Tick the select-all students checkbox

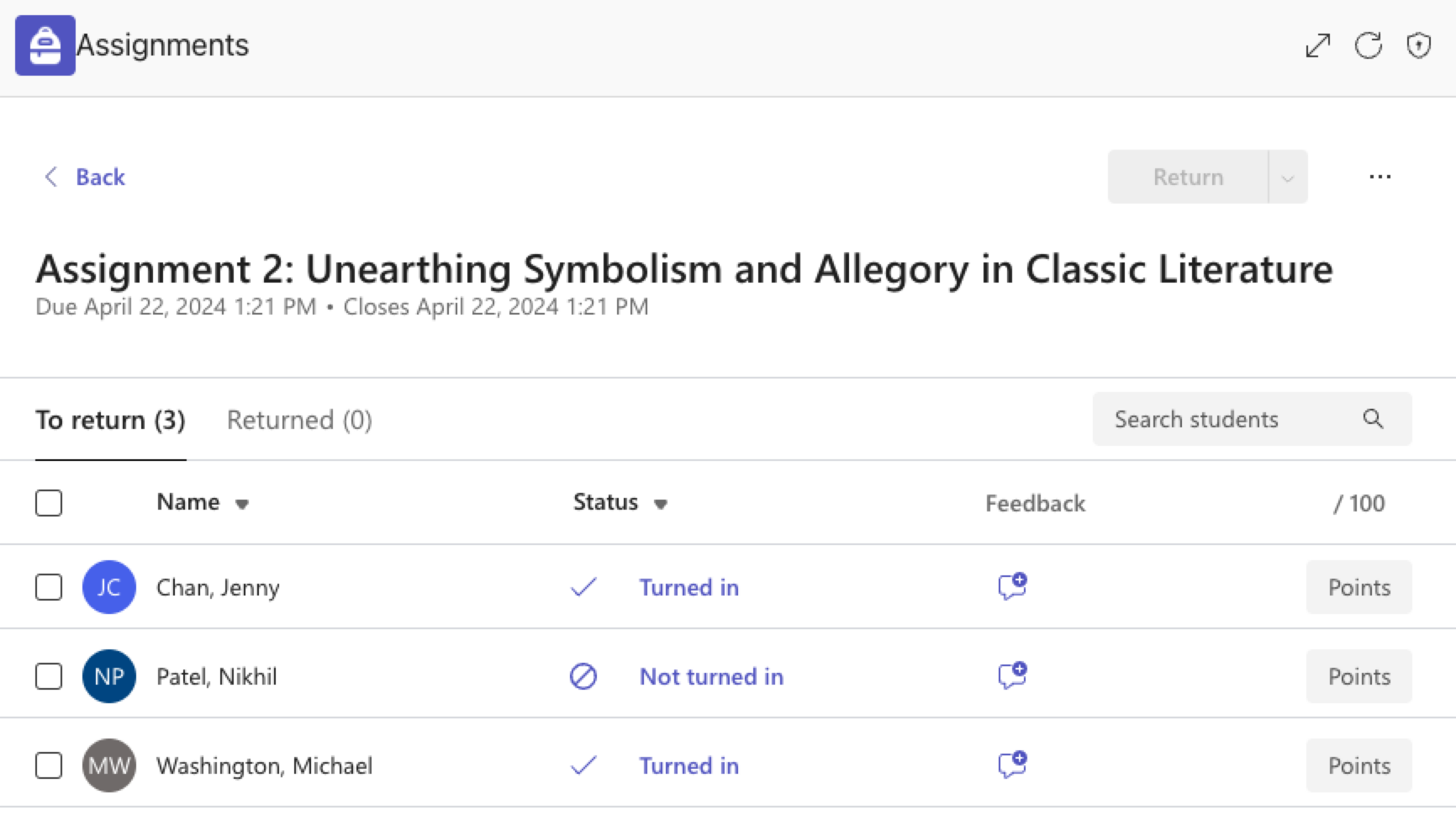pos(49,503)
